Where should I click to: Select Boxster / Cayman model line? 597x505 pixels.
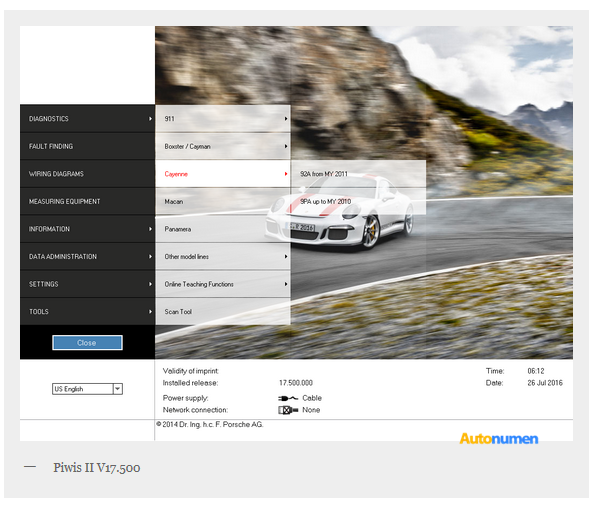coord(223,146)
